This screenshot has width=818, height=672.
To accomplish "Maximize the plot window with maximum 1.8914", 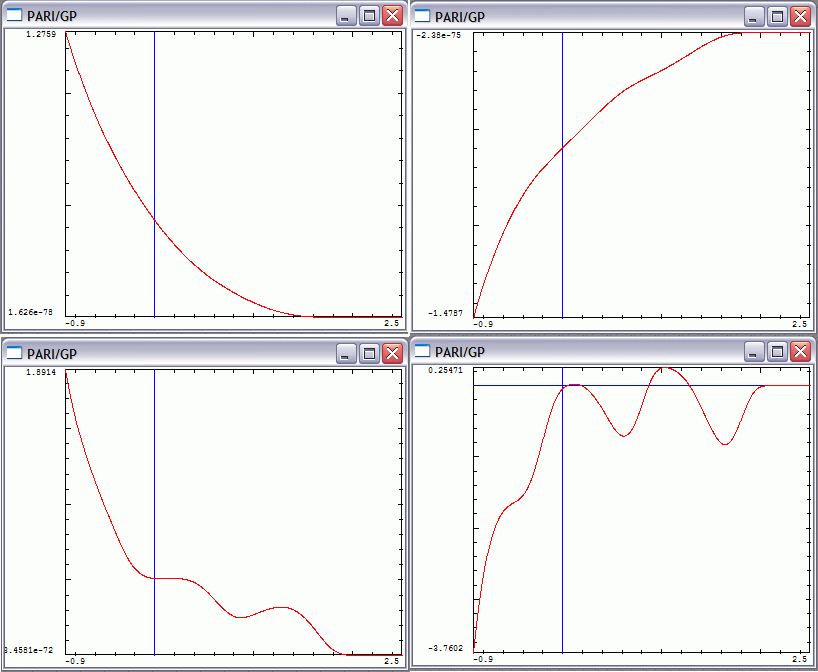I will [x=368, y=353].
